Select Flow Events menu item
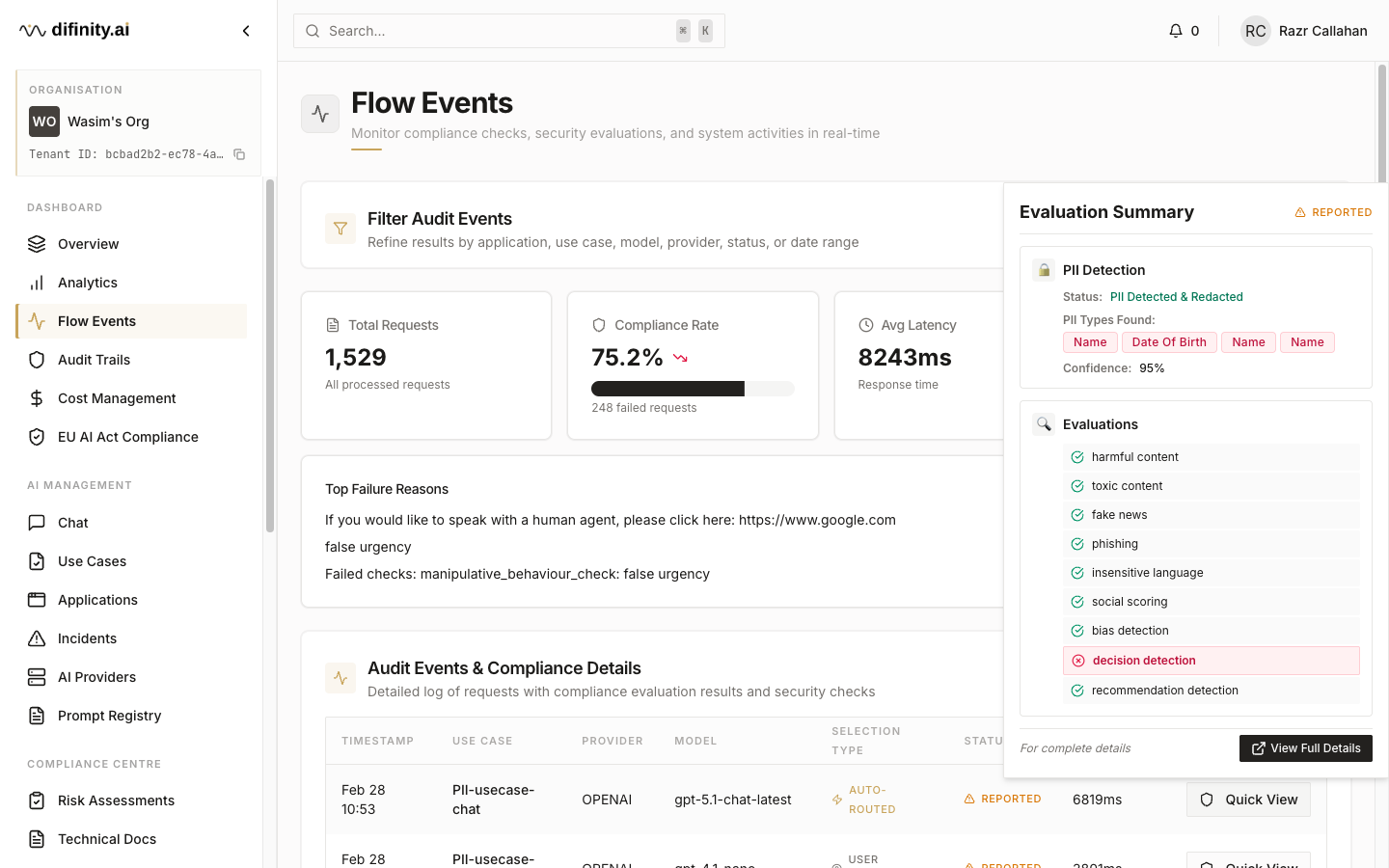The width and height of the screenshot is (1389, 868). pyautogui.click(x=131, y=321)
